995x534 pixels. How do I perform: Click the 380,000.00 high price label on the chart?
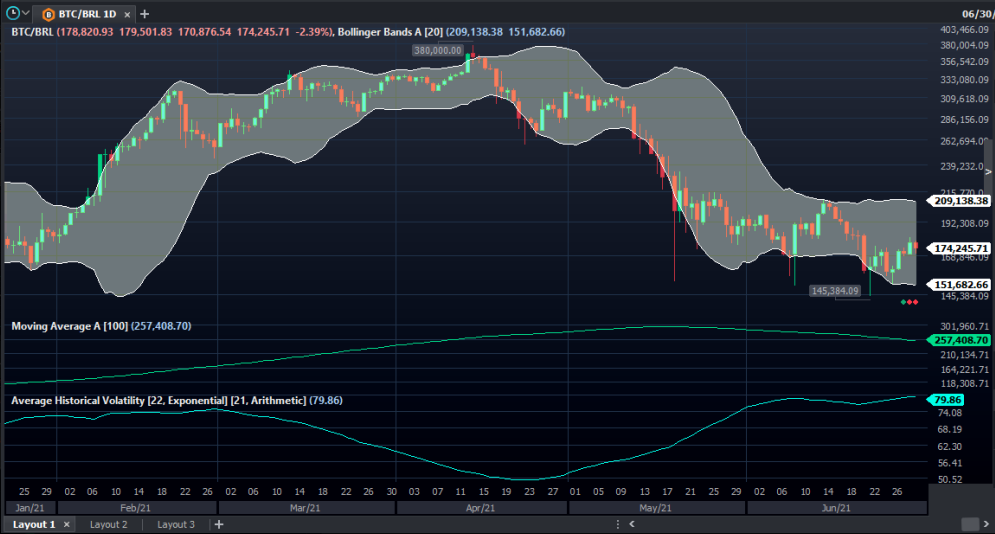[x=437, y=49]
